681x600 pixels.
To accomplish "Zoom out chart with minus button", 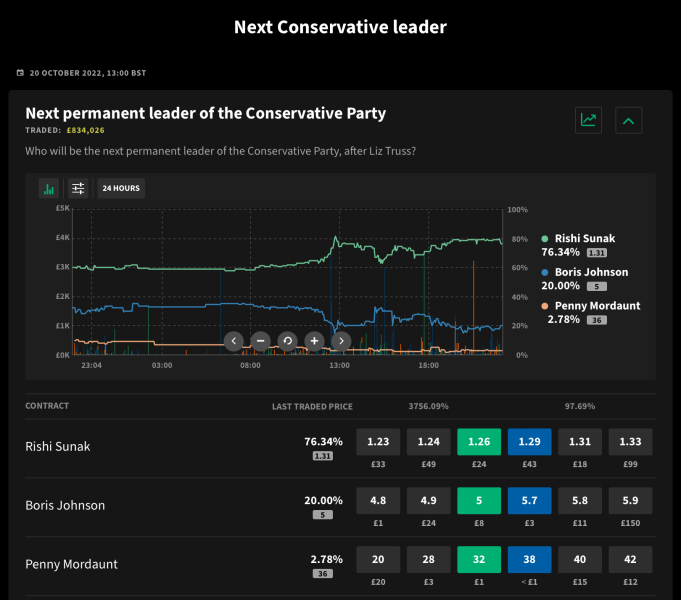I will (x=260, y=341).
